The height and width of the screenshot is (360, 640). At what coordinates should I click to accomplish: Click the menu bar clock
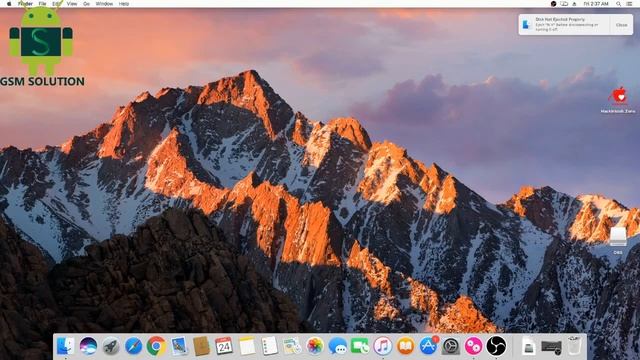[x=596, y=4]
